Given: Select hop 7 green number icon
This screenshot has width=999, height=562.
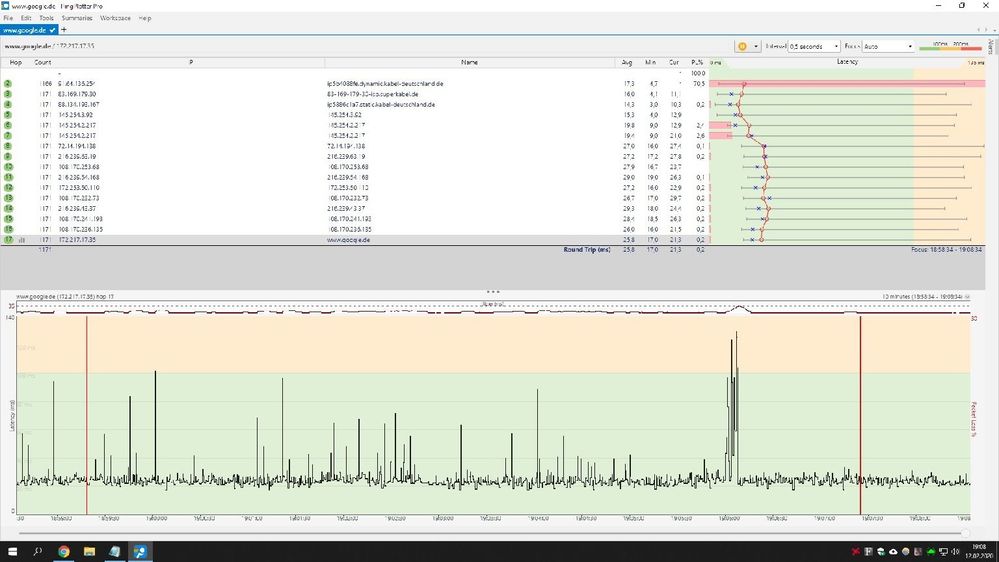Looking at the screenshot, I should coord(8,136).
